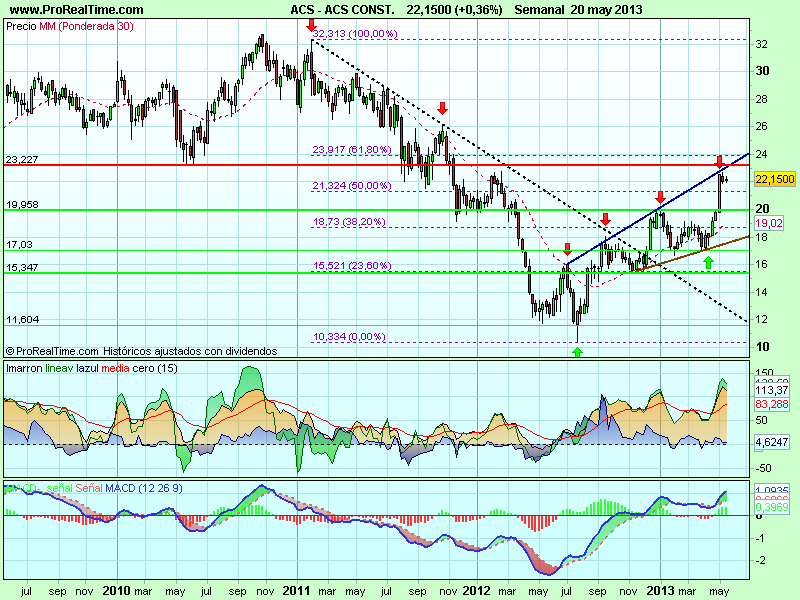The height and width of the screenshot is (600, 800).
Task: Select the '23,227' resistance level label
Action: click(22, 160)
